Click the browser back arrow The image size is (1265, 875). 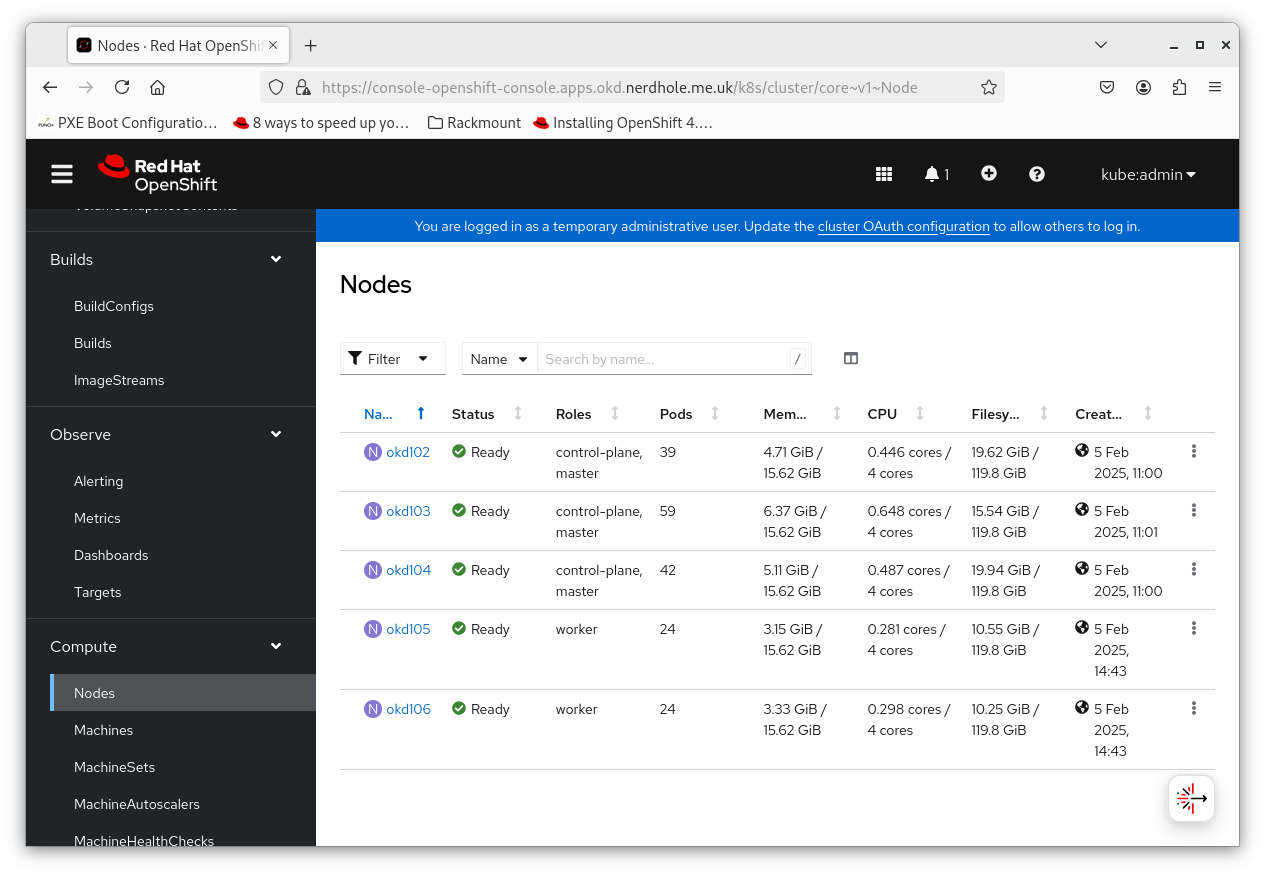click(x=50, y=87)
